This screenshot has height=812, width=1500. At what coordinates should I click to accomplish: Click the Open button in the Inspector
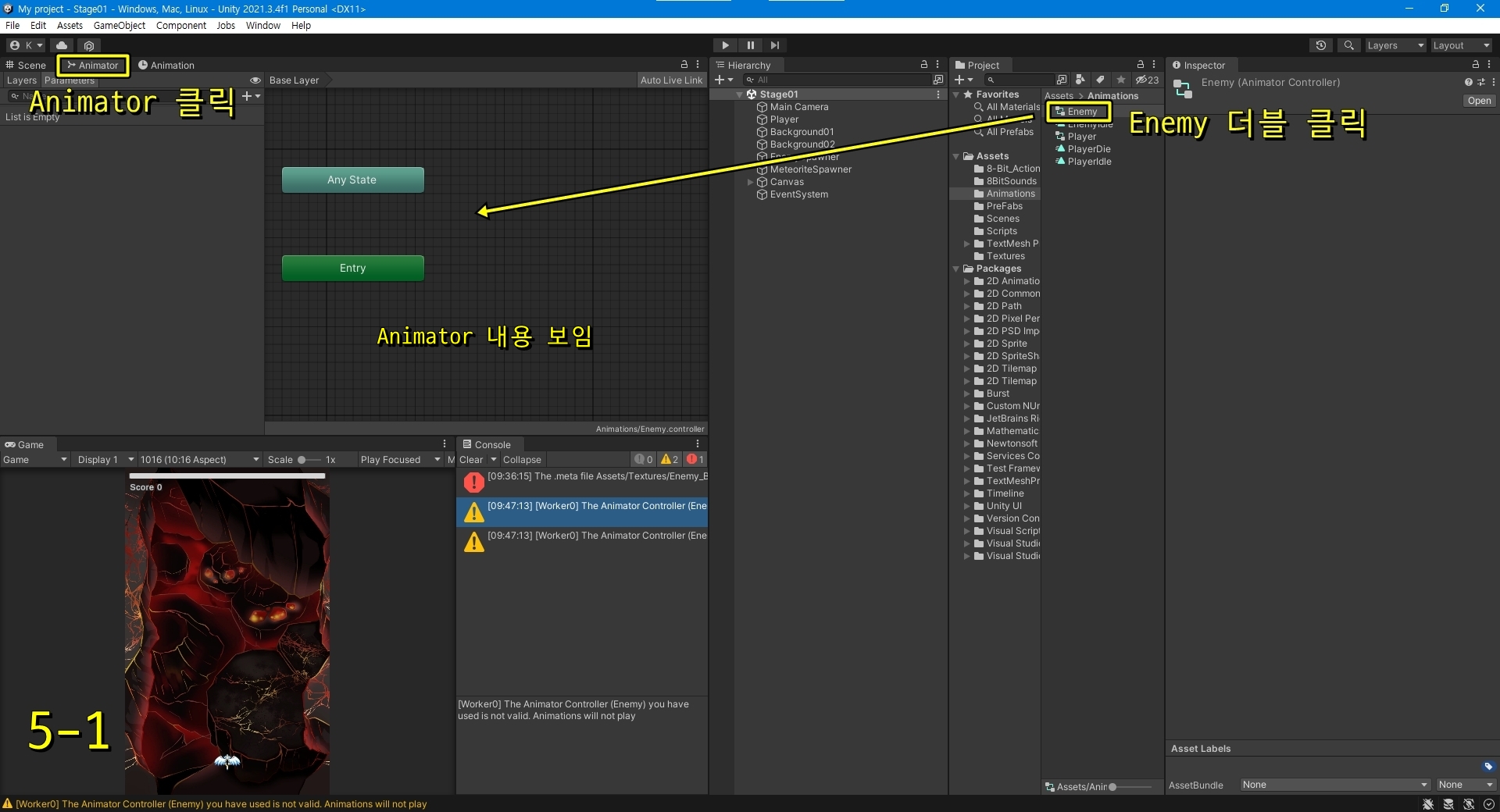point(1479,101)
